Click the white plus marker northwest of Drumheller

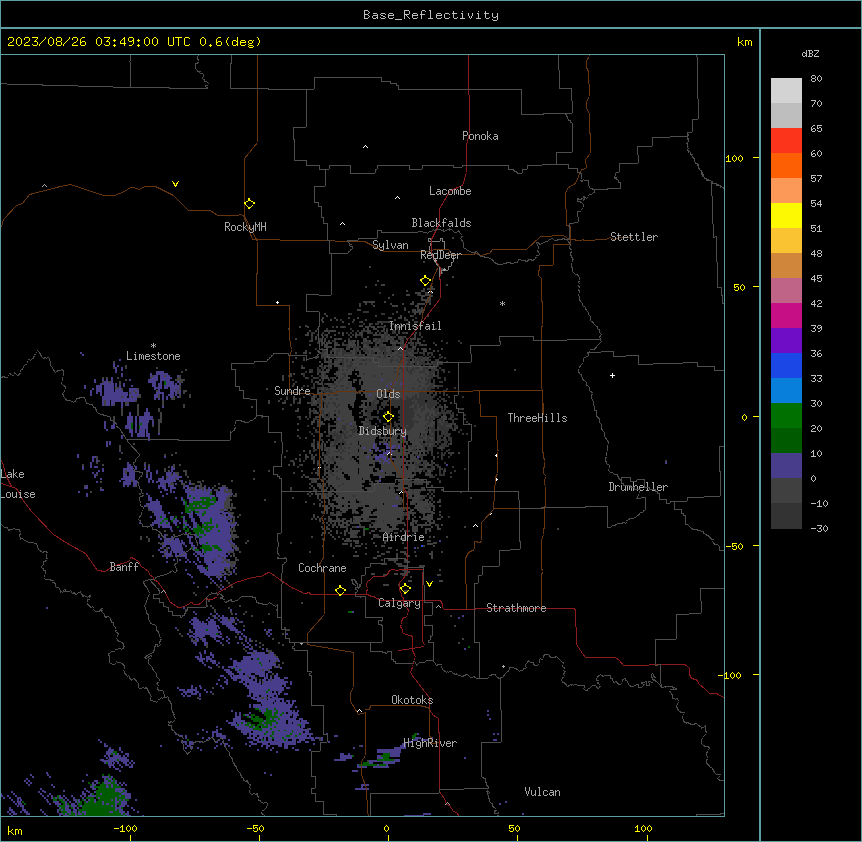612,375
